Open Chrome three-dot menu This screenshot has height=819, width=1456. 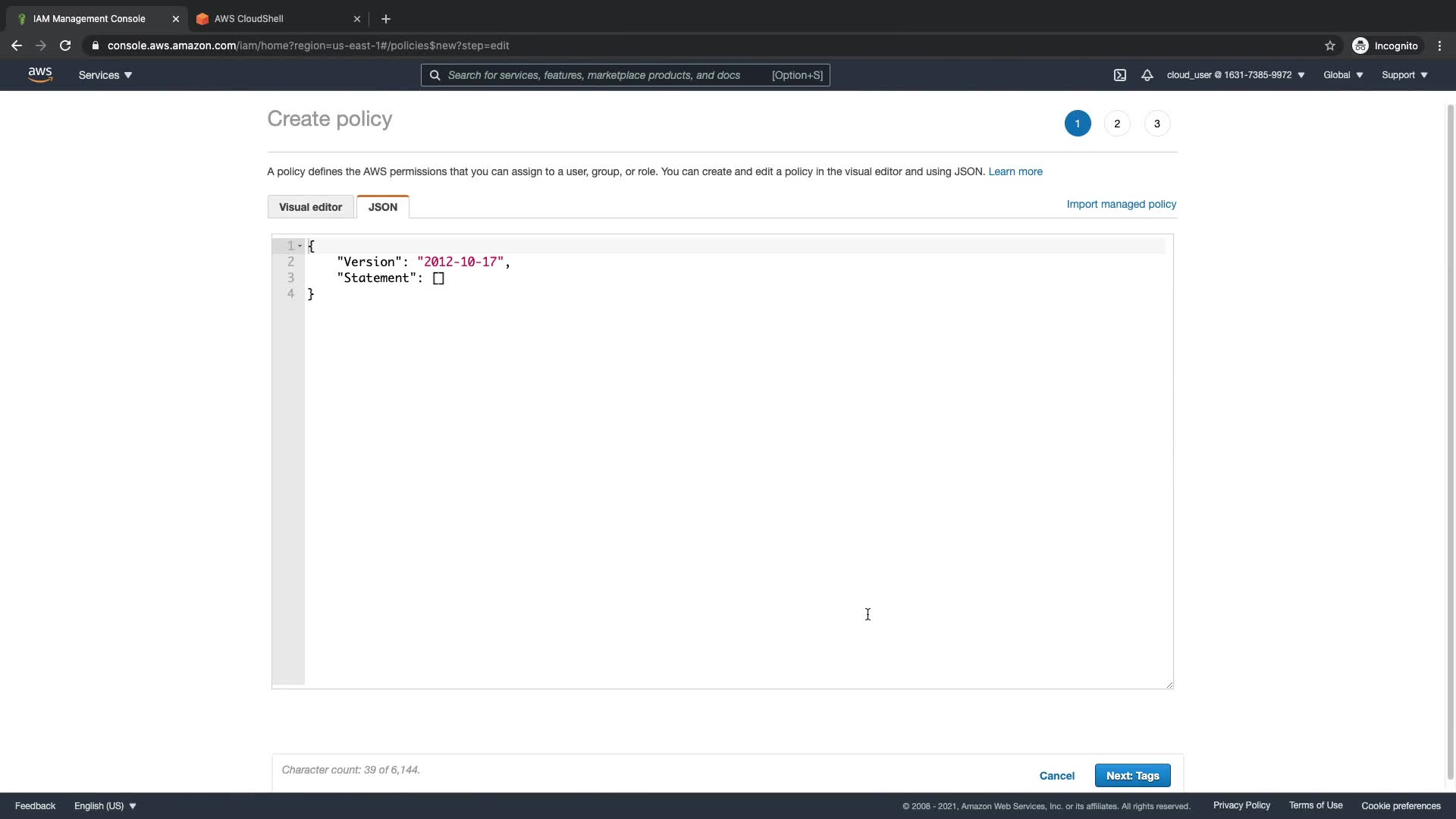click(1439, 45)
